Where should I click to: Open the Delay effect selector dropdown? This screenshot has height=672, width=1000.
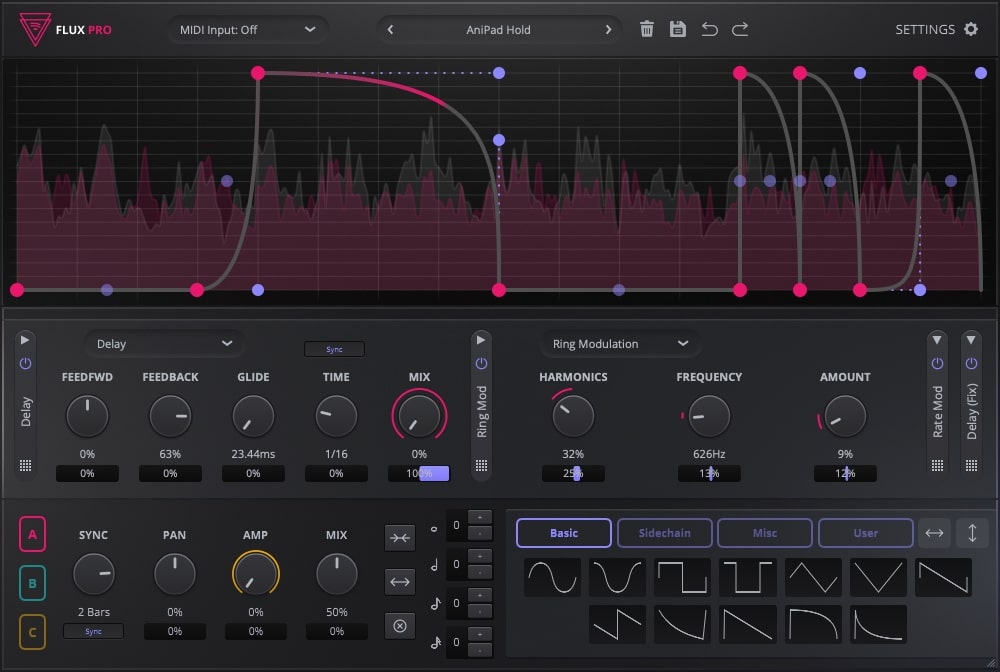click(x=163, y=343)
